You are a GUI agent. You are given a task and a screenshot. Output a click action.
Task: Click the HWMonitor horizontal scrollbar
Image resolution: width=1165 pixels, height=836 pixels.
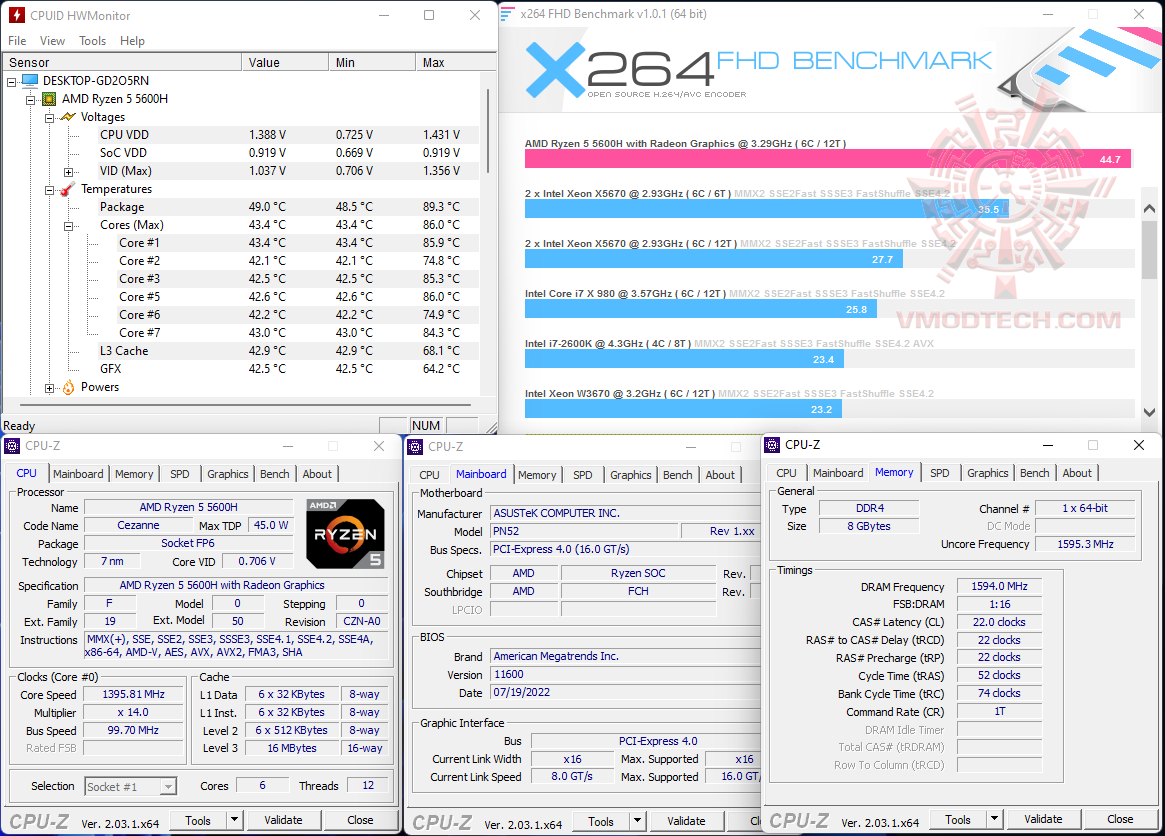tap(246, 405)
